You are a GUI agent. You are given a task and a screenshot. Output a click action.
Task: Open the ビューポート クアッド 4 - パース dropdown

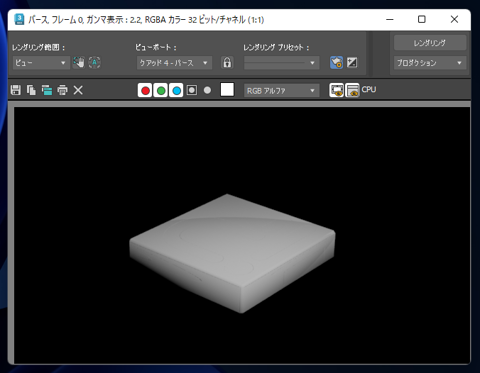click(174, 63)
